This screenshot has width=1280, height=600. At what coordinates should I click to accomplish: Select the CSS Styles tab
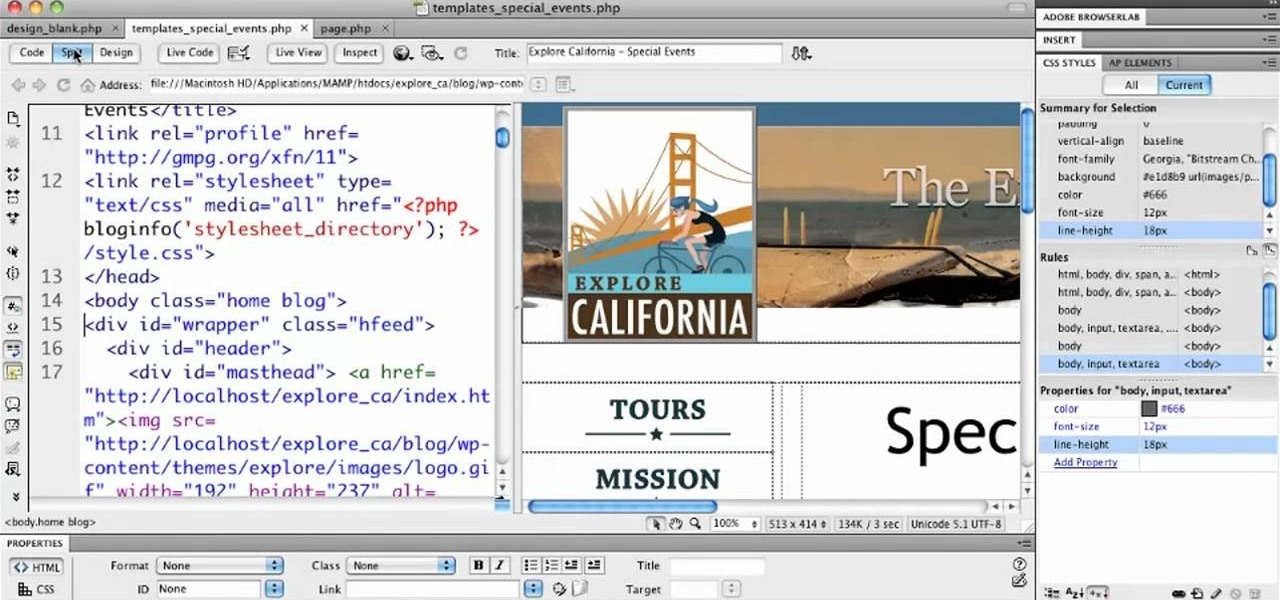point(1069,63)
